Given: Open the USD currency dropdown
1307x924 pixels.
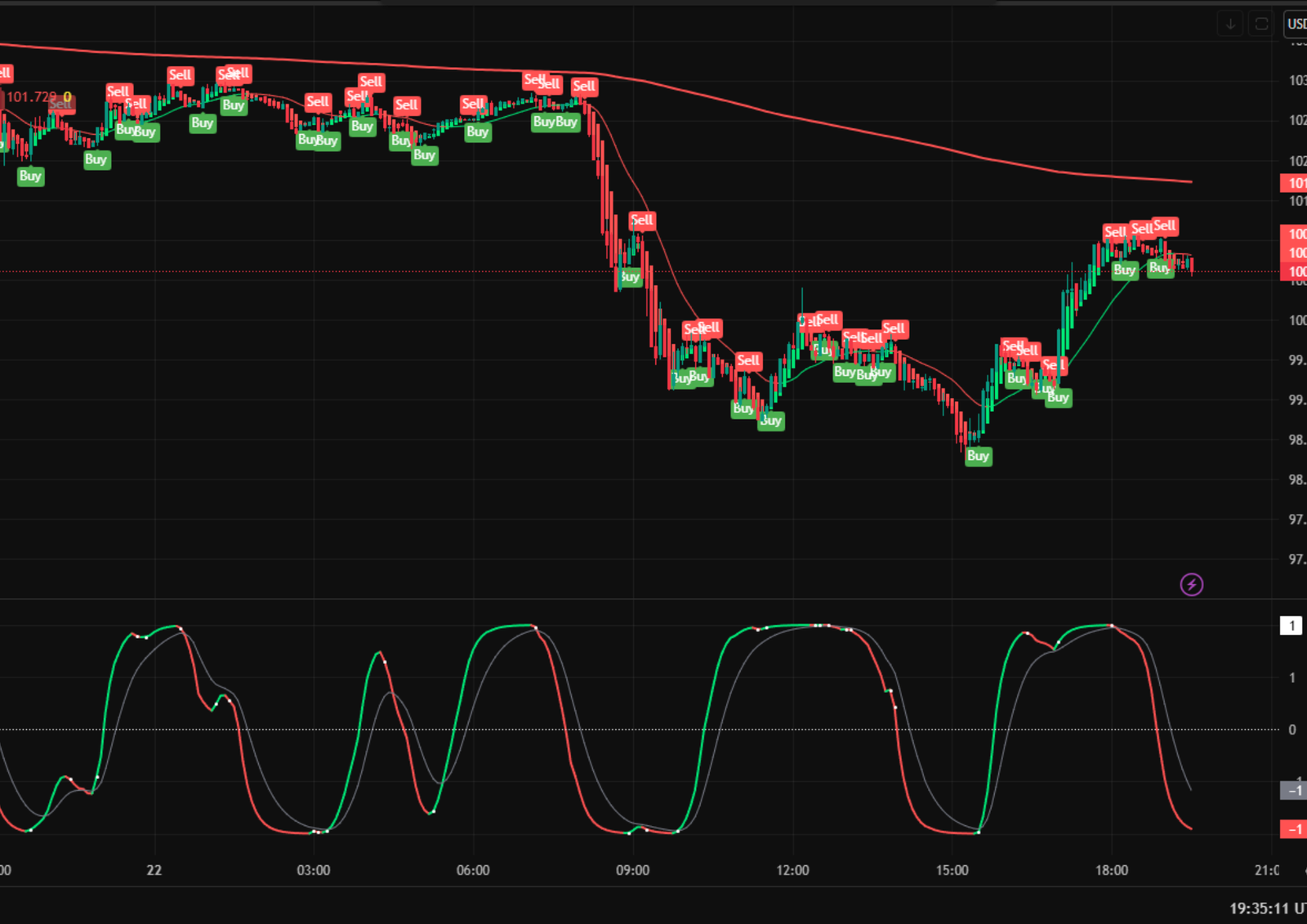Looking at the screenshot, I should [x=1296, y=24].
